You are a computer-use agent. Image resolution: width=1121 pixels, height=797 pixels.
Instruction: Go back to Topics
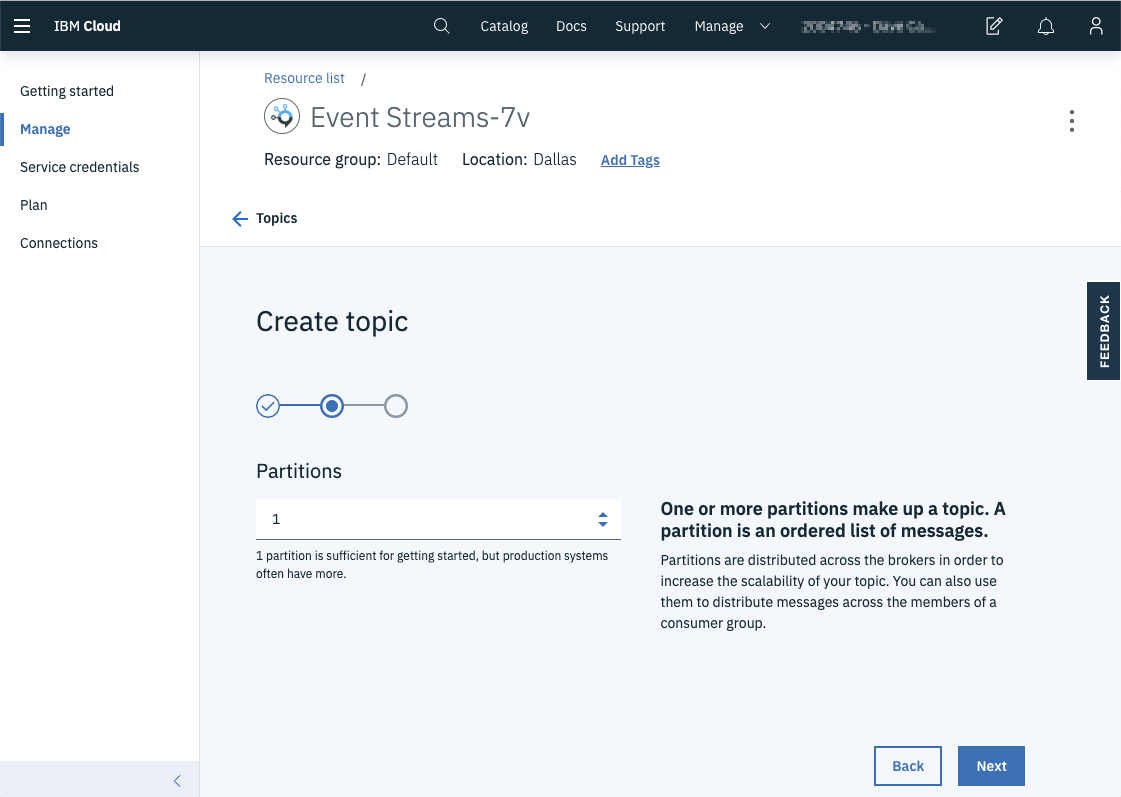click(277, 219)
